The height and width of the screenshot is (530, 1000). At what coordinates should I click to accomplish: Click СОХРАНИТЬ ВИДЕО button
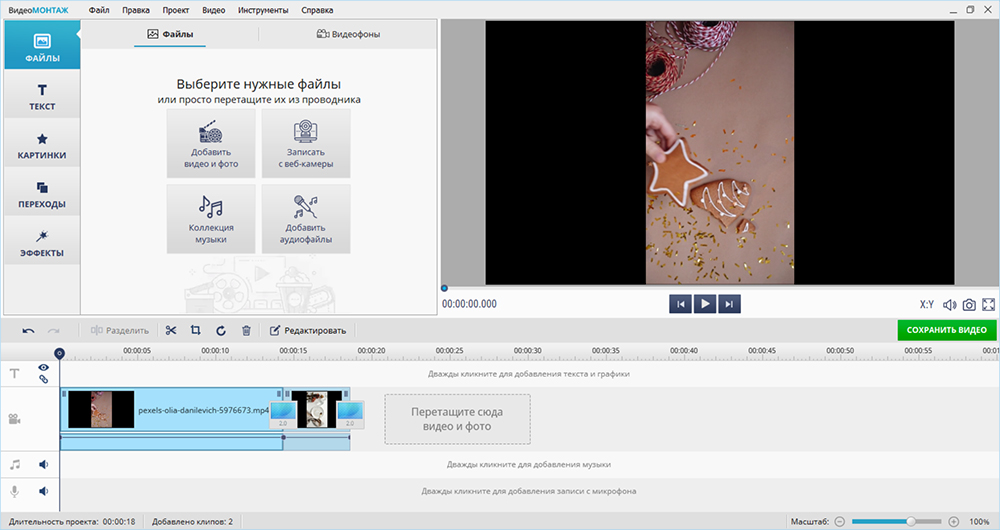(946, 330)
